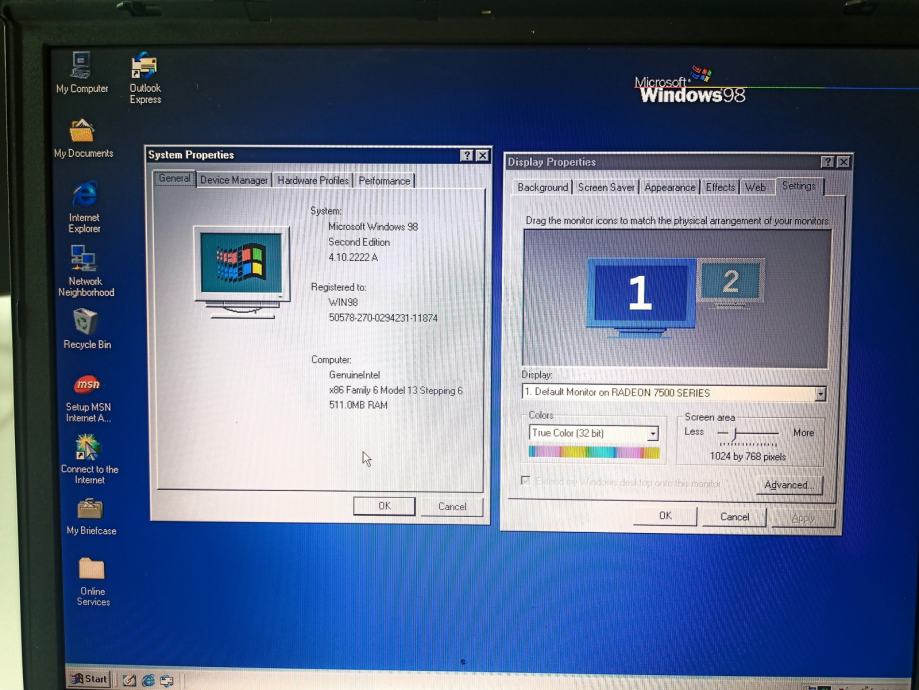This screenshot has width=919, height=690.
Task: Click the Internet Explorer quick launch icon
Action: click(x=148, y=680)
